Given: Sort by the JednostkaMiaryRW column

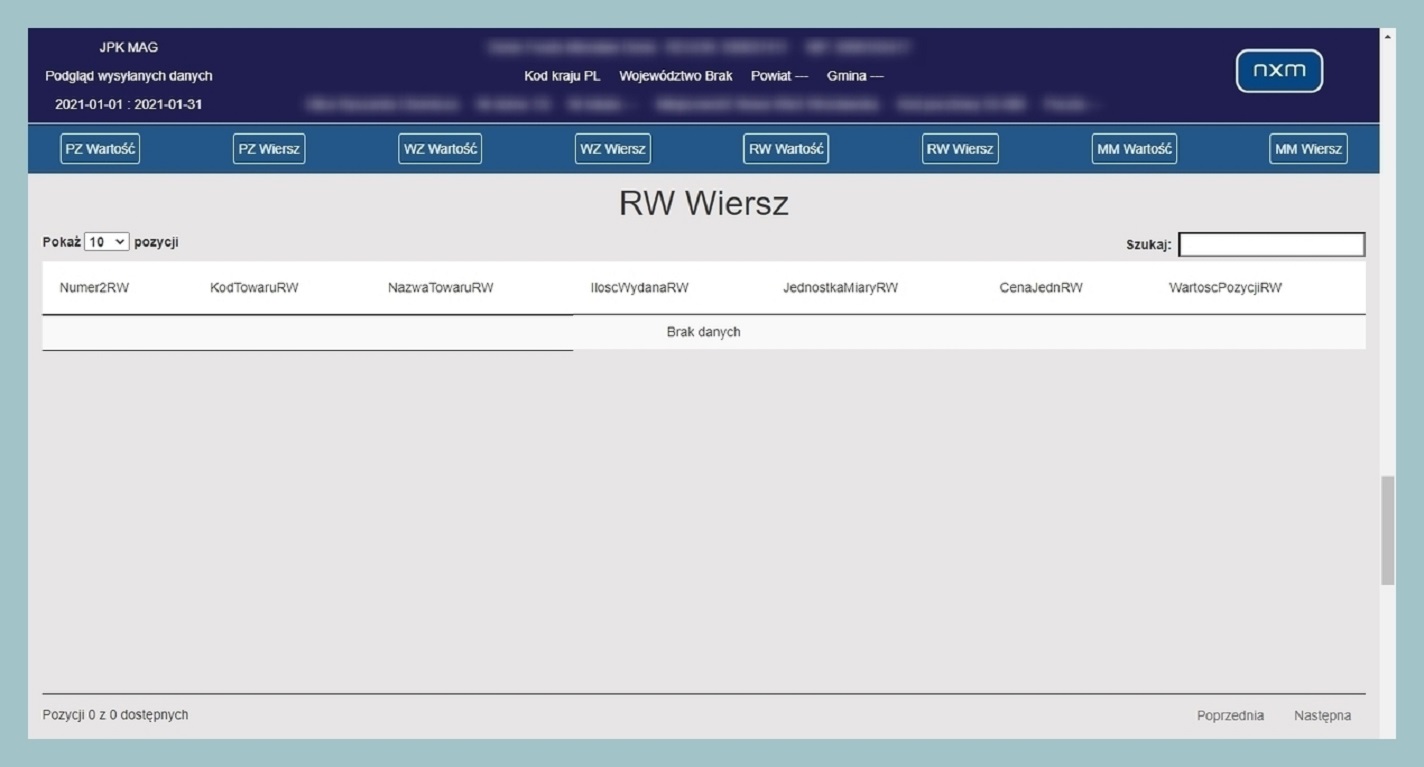Looking at the screenshot, I should click(x=840, y=287).
